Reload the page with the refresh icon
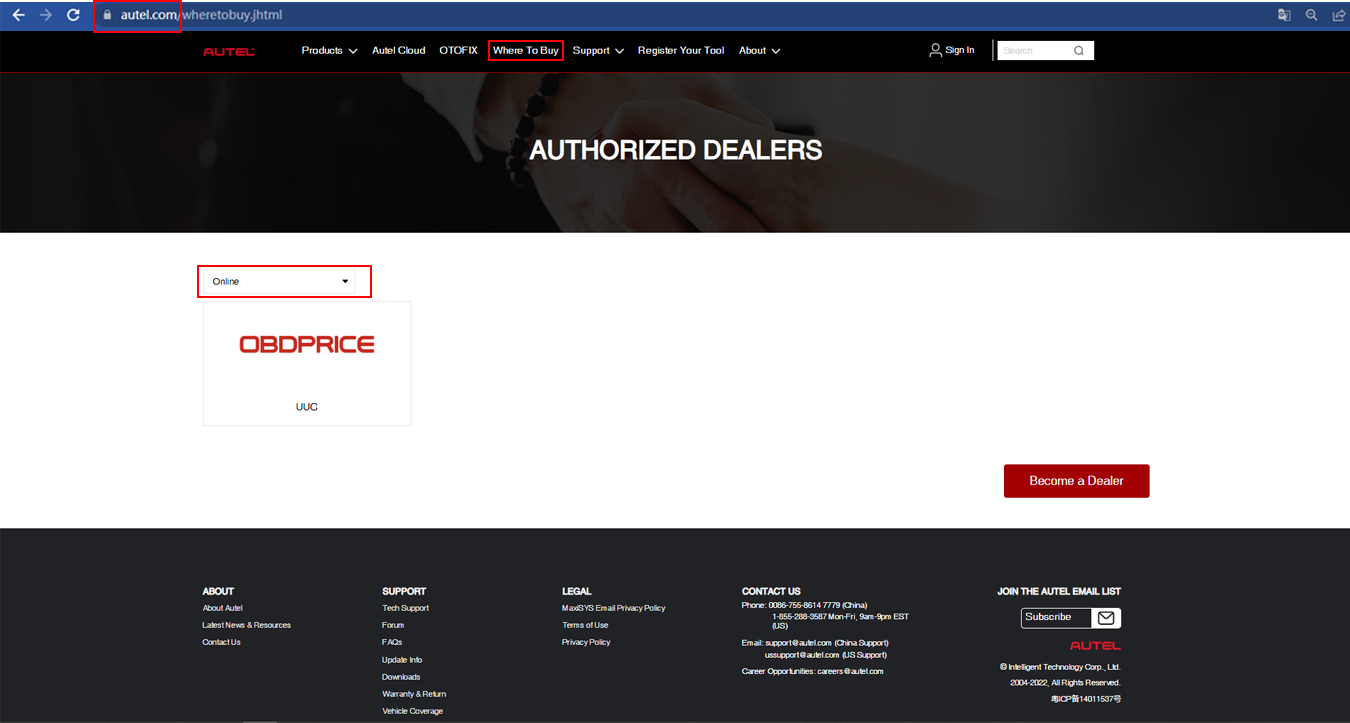 [73, 15]
